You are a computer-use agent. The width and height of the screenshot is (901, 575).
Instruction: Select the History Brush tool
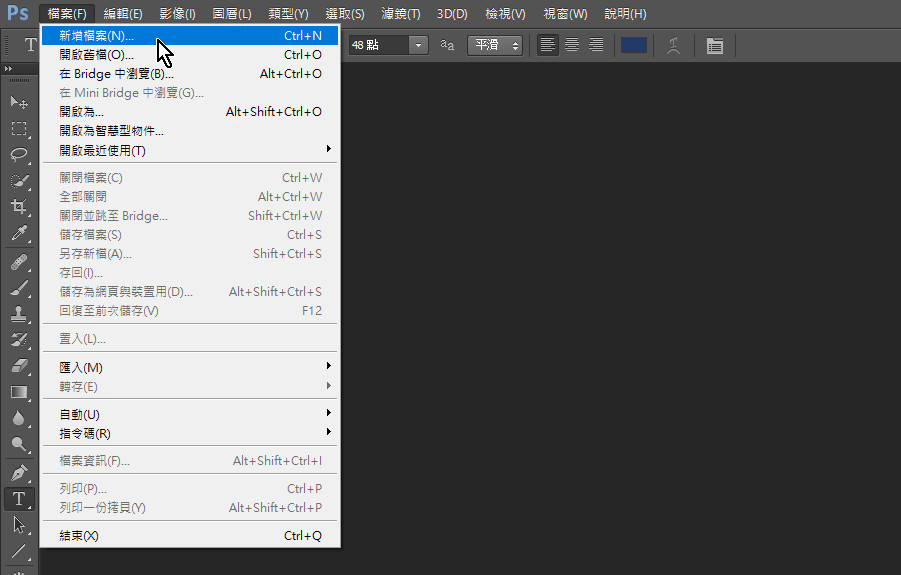click(x=19, y=339)
